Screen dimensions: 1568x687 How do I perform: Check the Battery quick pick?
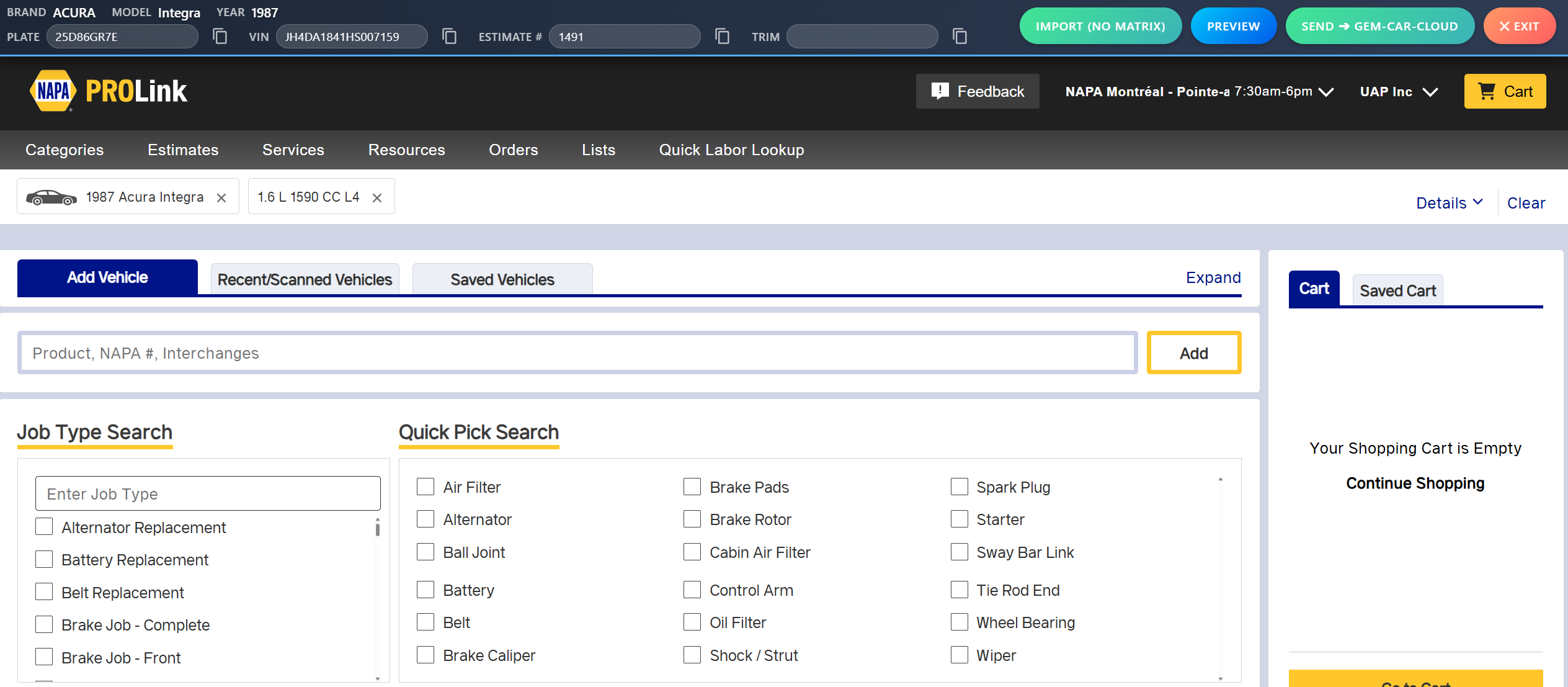[x=425, y=590]
